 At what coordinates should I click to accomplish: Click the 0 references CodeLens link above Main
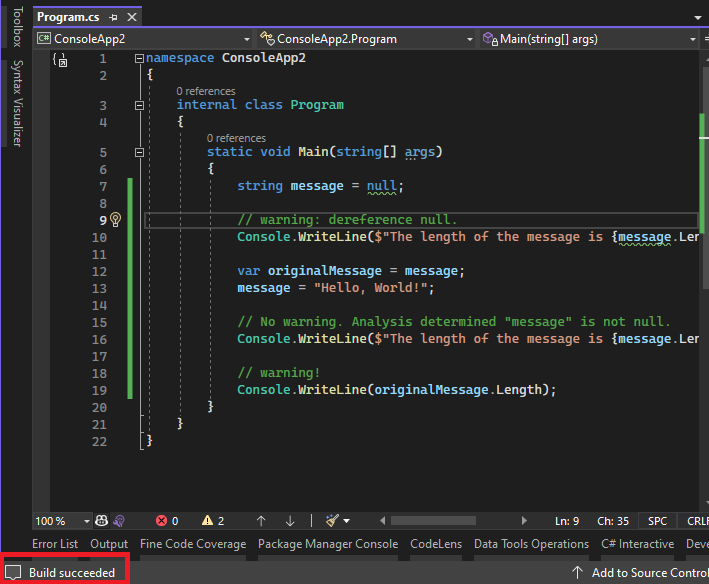point(236,138)
